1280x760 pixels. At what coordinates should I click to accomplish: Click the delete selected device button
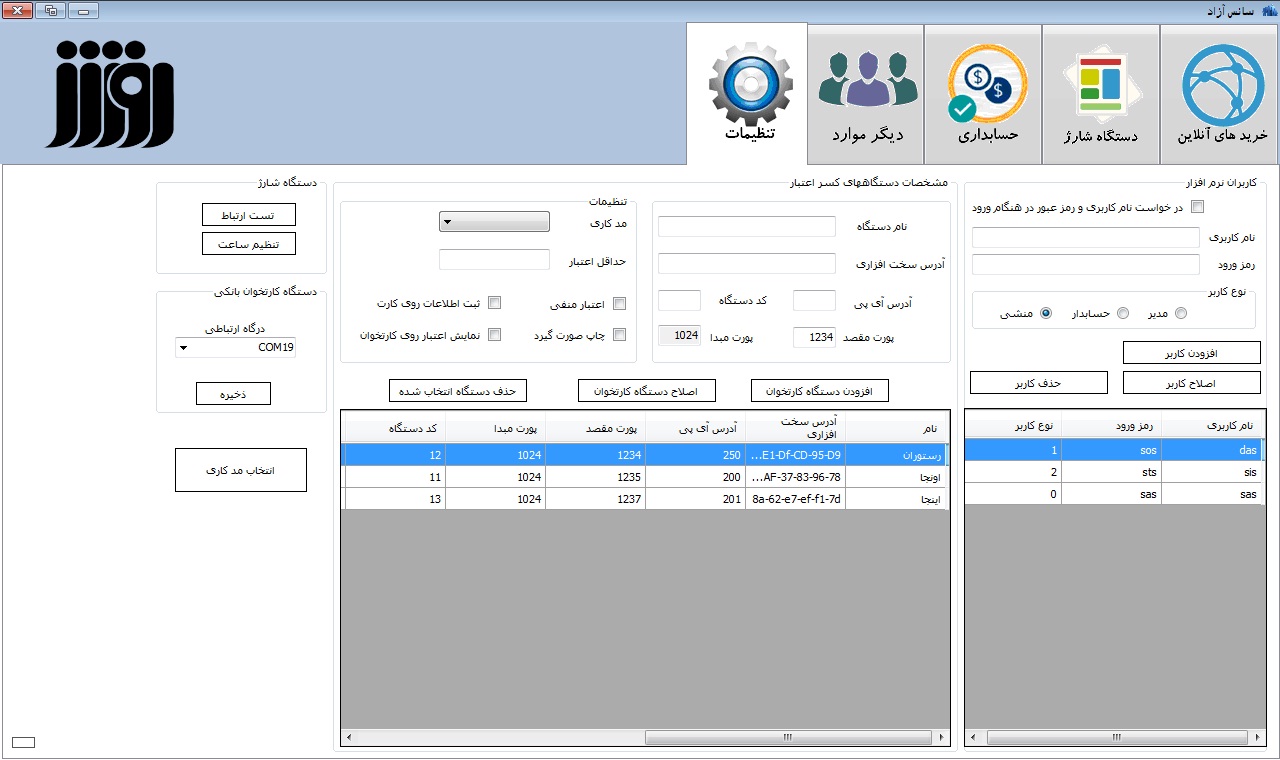click(x=457, y=391)
